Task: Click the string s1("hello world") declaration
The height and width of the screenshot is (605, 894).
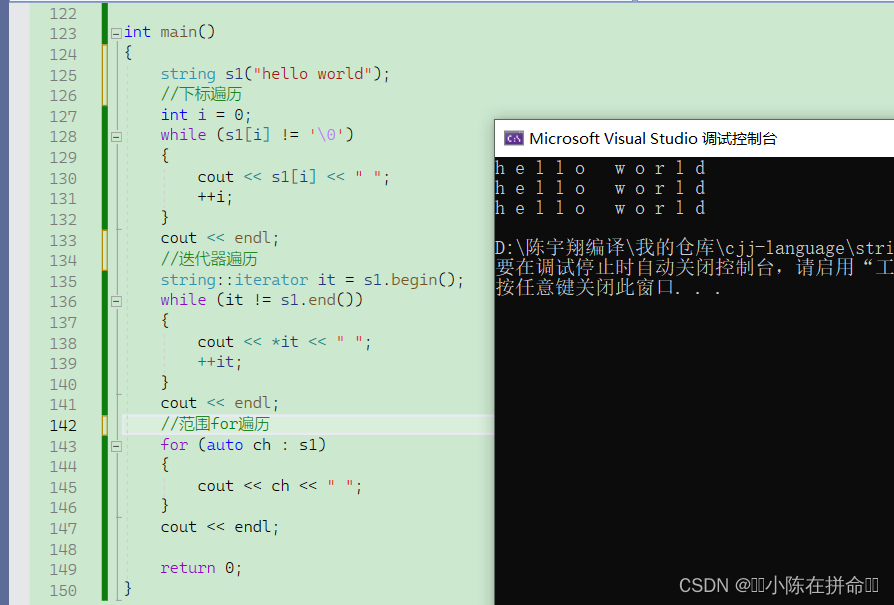Action: pyautogui.click(x=275, y=74)
